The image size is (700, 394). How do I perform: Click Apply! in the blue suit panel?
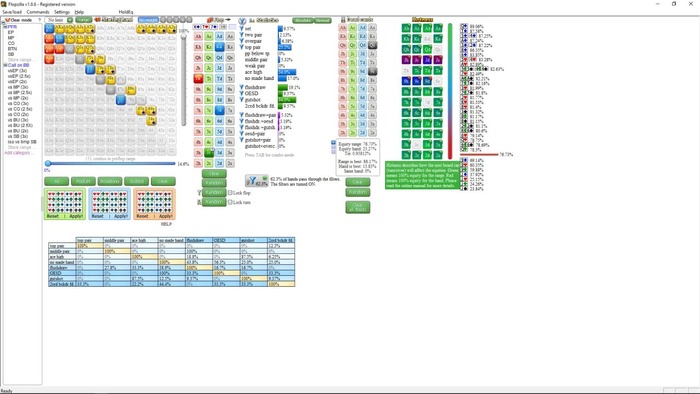coord(121,216)
